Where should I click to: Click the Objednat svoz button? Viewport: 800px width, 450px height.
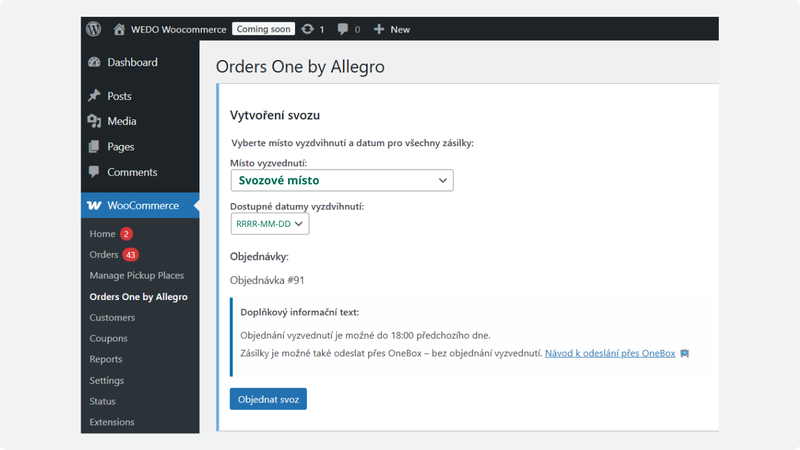pyautogui.click(x=268, y=399)
